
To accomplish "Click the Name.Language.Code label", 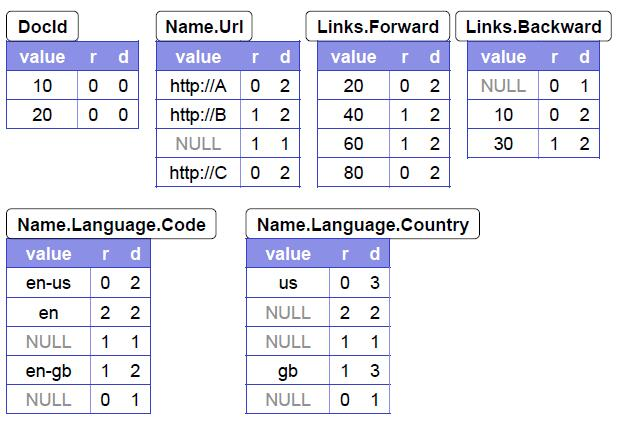I will [111, 224].
